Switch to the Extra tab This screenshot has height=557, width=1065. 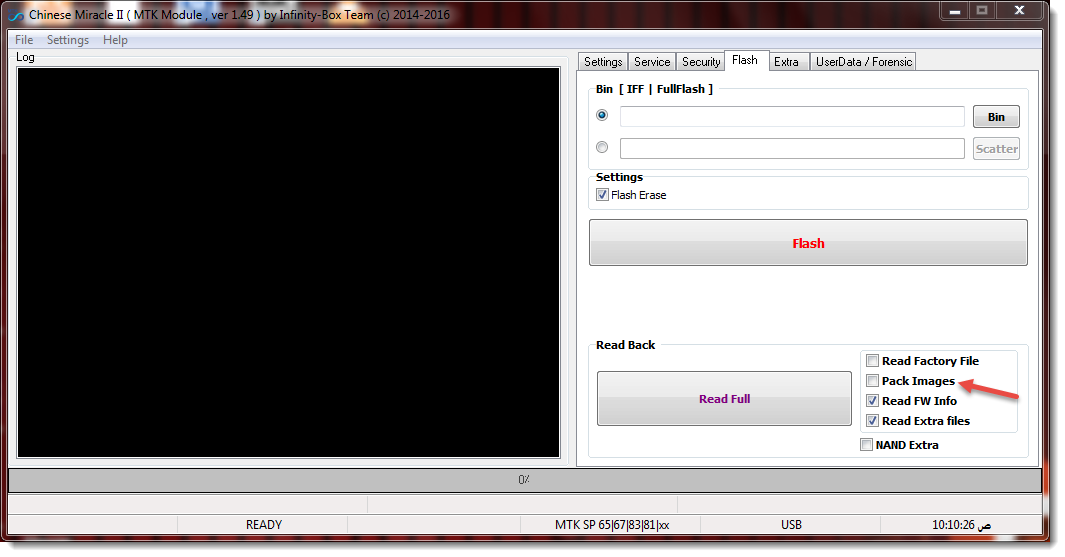tap(787, 62)
